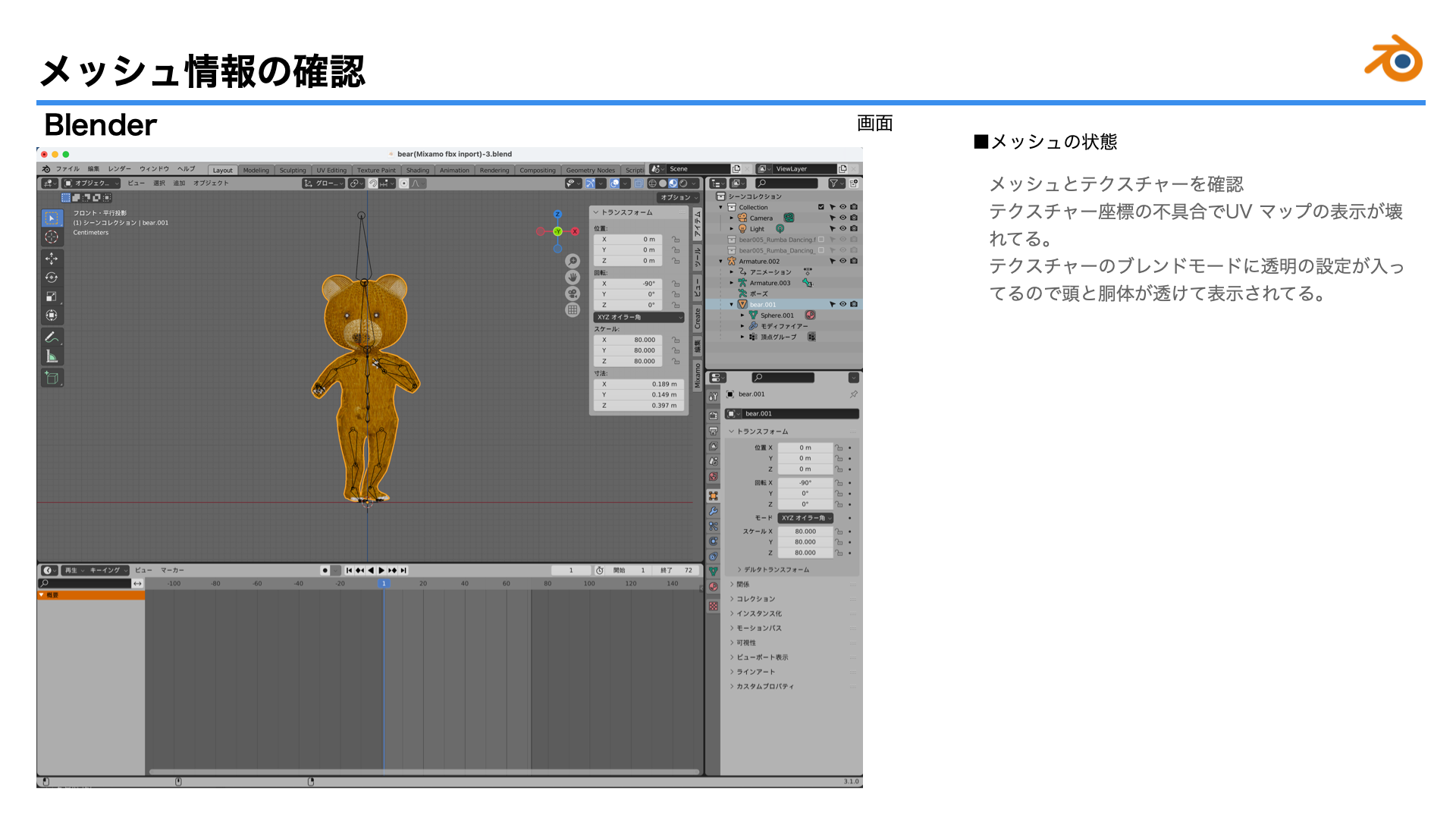
Task: Toggle visibility of Armature.002
Action: [843, 261]
